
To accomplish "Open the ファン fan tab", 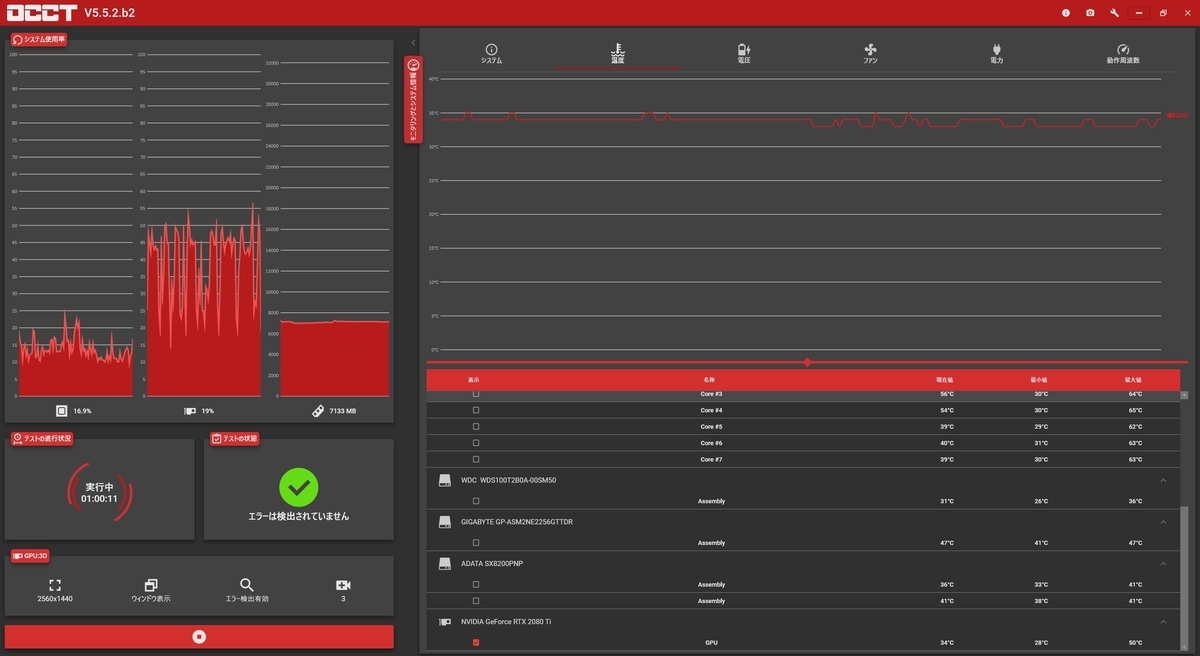I will [870, 54].
